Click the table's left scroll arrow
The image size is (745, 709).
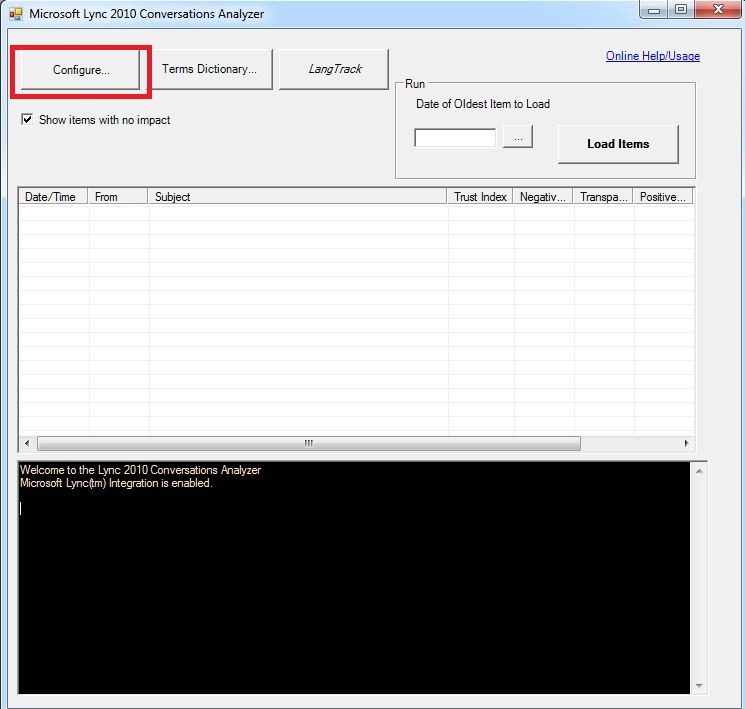pyautogui.click(x=27, y=443)
